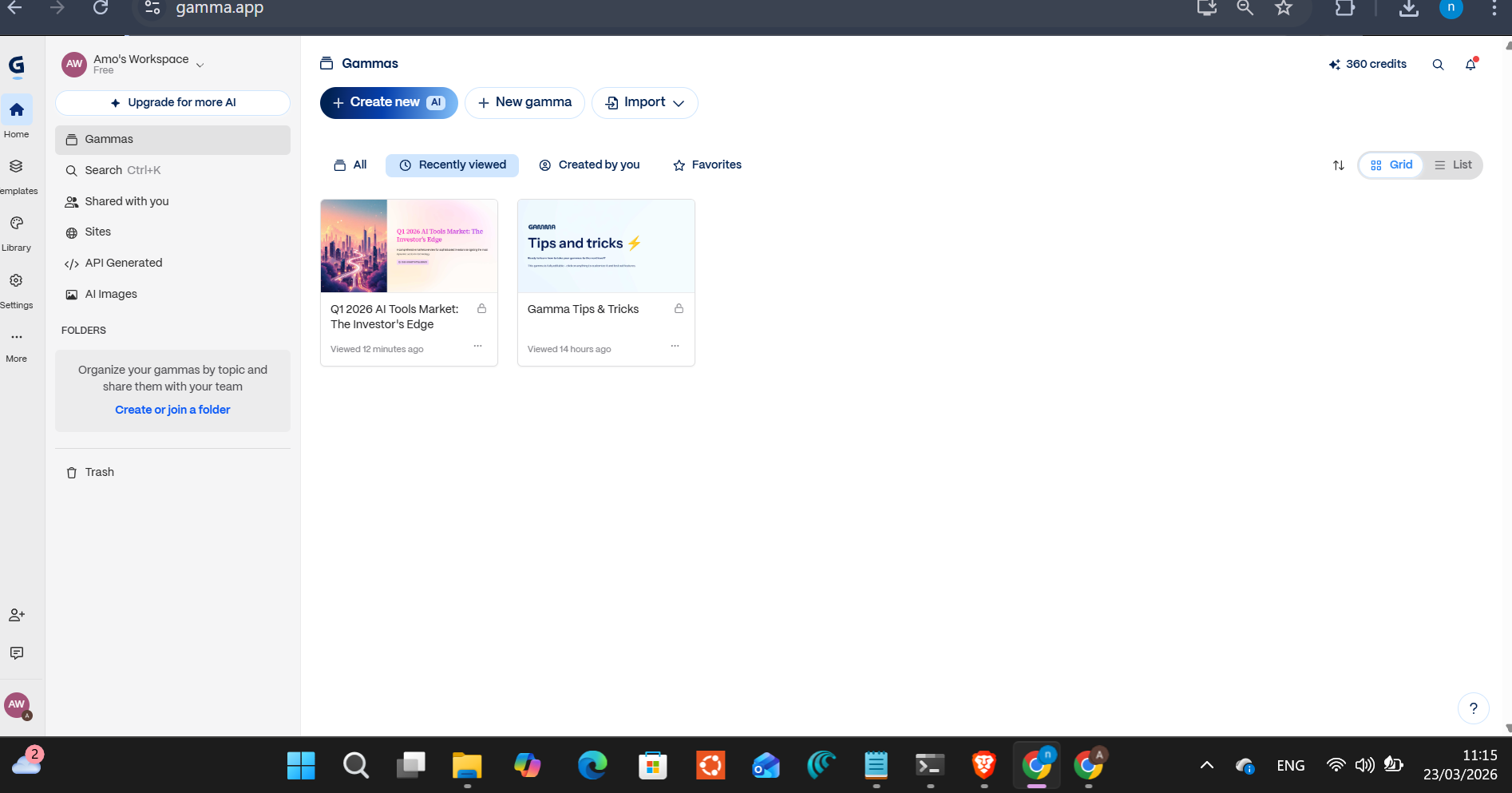The width and height of the screenshot is (1512, 793).
Task: Go back with browser back arrow
Action: [15, 8]
